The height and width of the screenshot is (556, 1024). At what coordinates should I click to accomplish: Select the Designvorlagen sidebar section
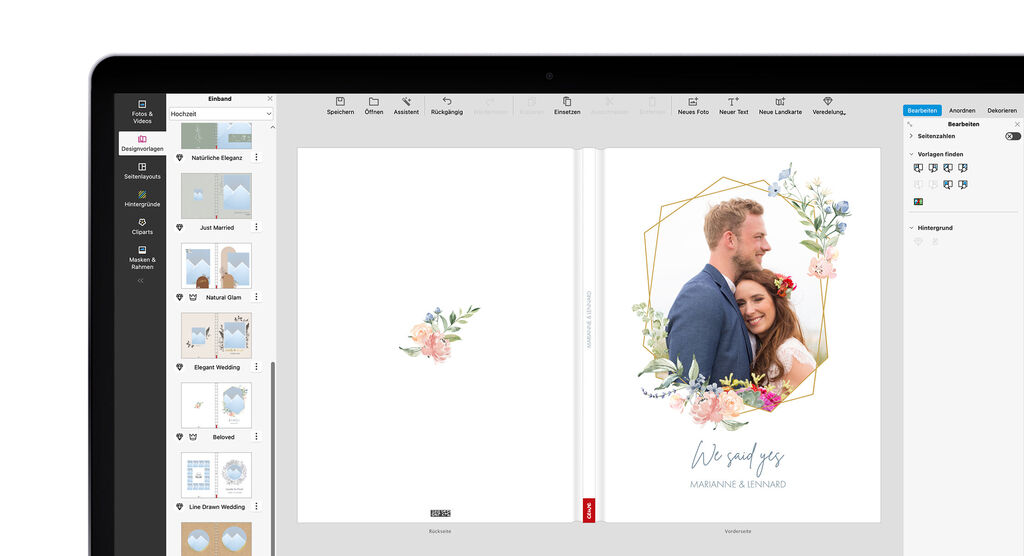point(142,143)
